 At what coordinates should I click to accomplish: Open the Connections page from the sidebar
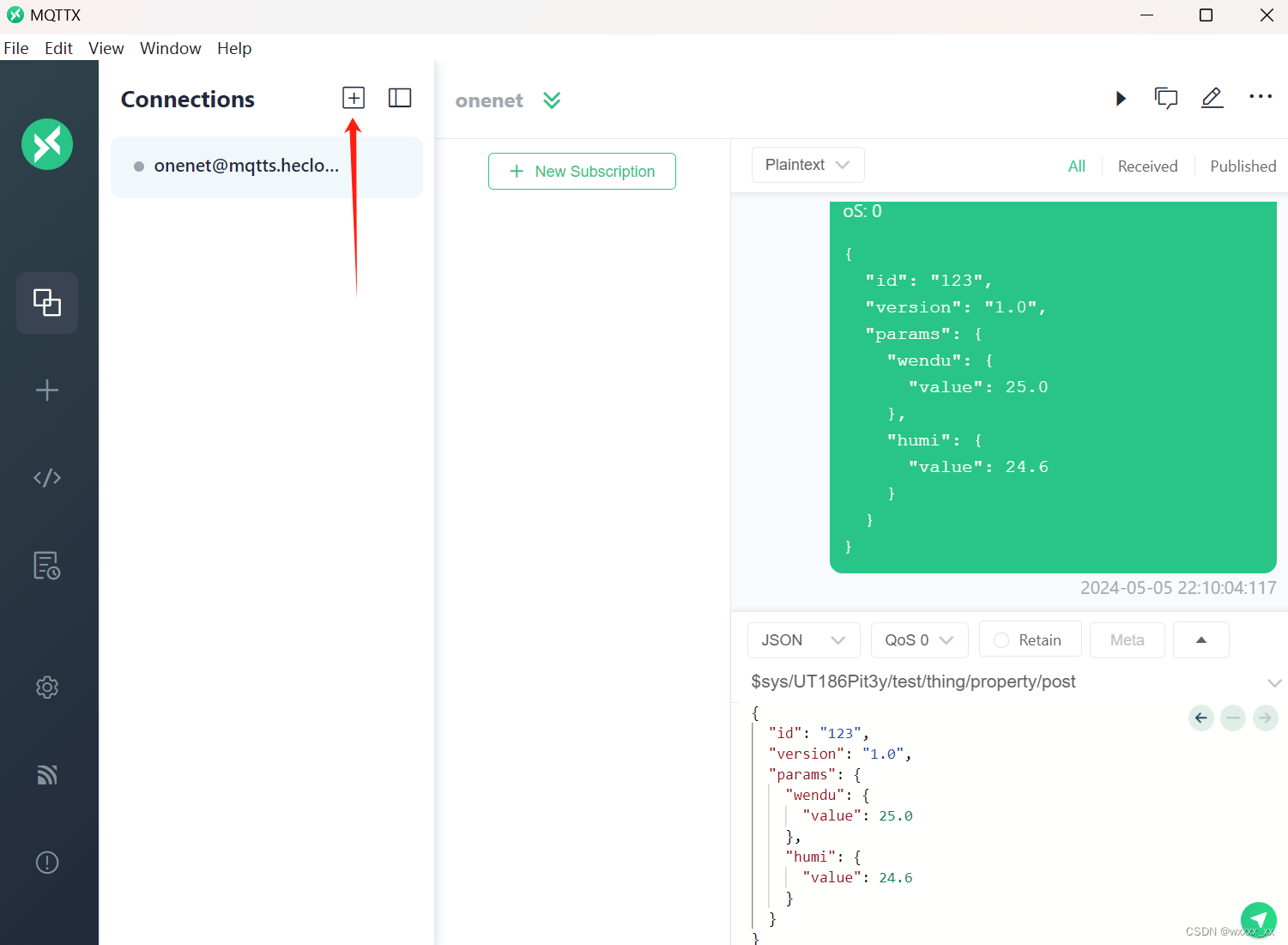coord(47,302)
